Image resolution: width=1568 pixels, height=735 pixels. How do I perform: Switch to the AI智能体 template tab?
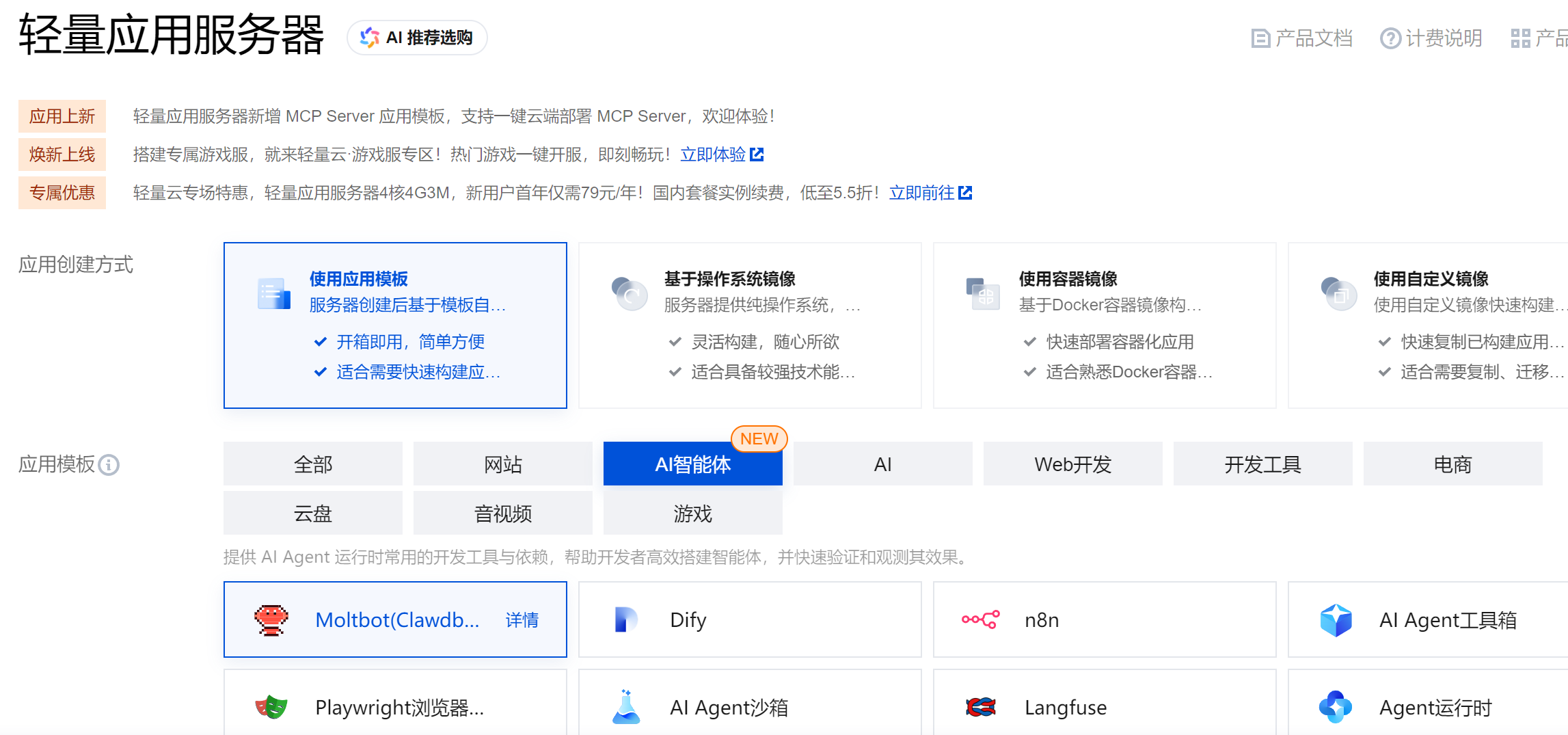693,464
